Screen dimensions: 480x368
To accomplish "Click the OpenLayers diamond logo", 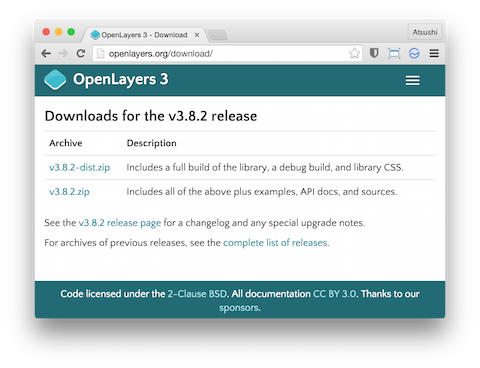I will pos(55,80).
